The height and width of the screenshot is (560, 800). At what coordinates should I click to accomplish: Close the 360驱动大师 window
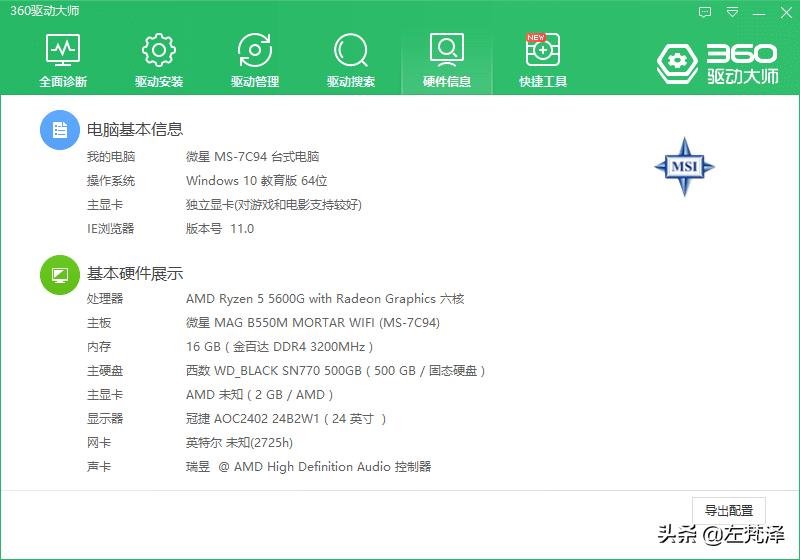coord(786,12)
